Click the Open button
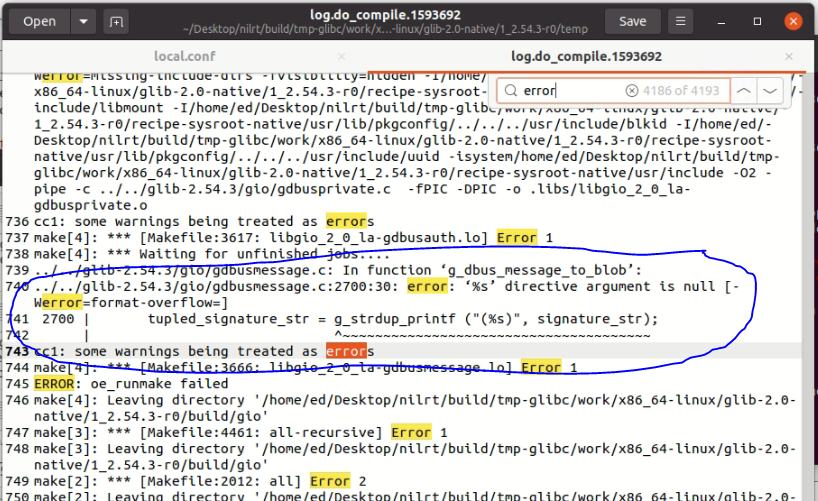The image size is (818, 501). 40,22
